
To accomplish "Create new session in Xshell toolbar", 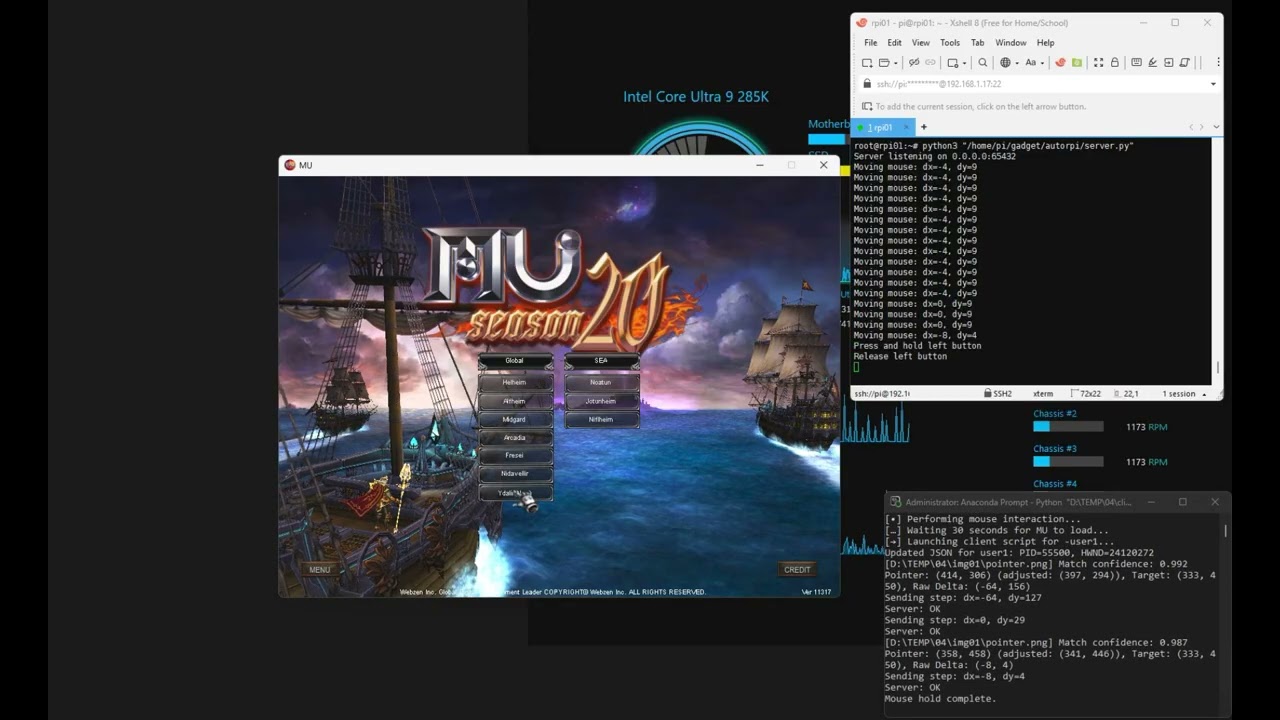I will click(867, 62).
